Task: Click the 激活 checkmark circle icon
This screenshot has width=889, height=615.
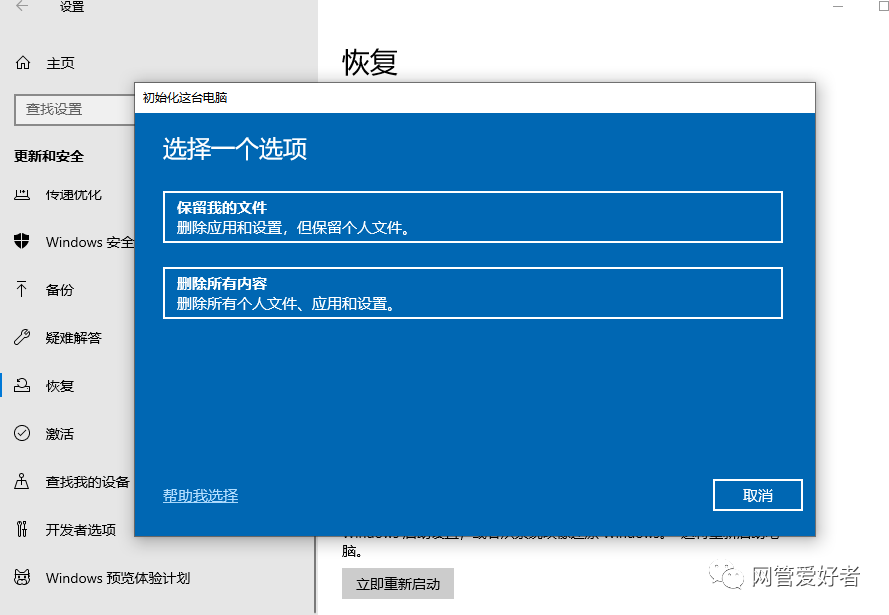Action: point(22,433)
